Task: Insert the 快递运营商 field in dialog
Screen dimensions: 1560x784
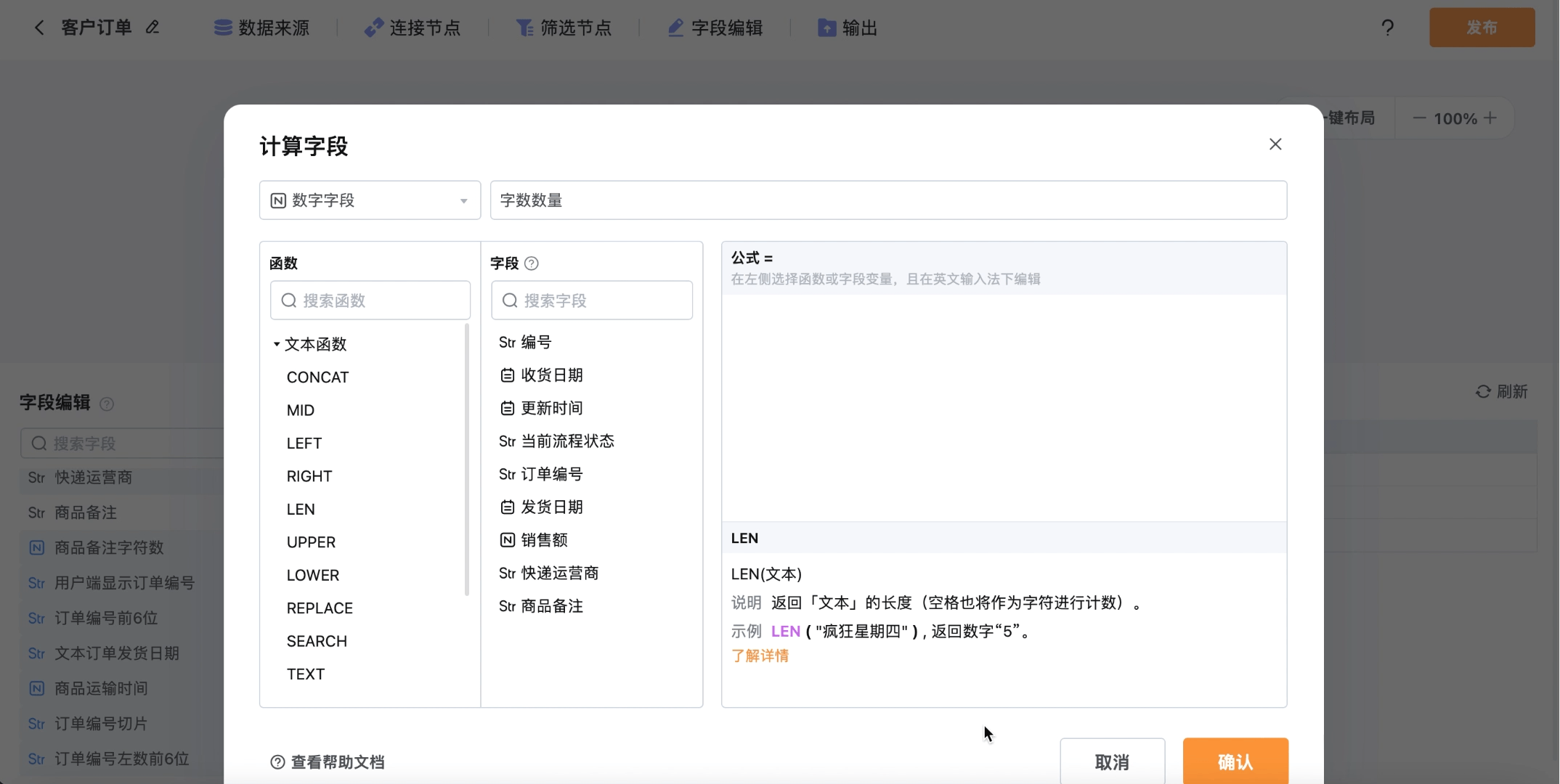Action: point(548,573)
